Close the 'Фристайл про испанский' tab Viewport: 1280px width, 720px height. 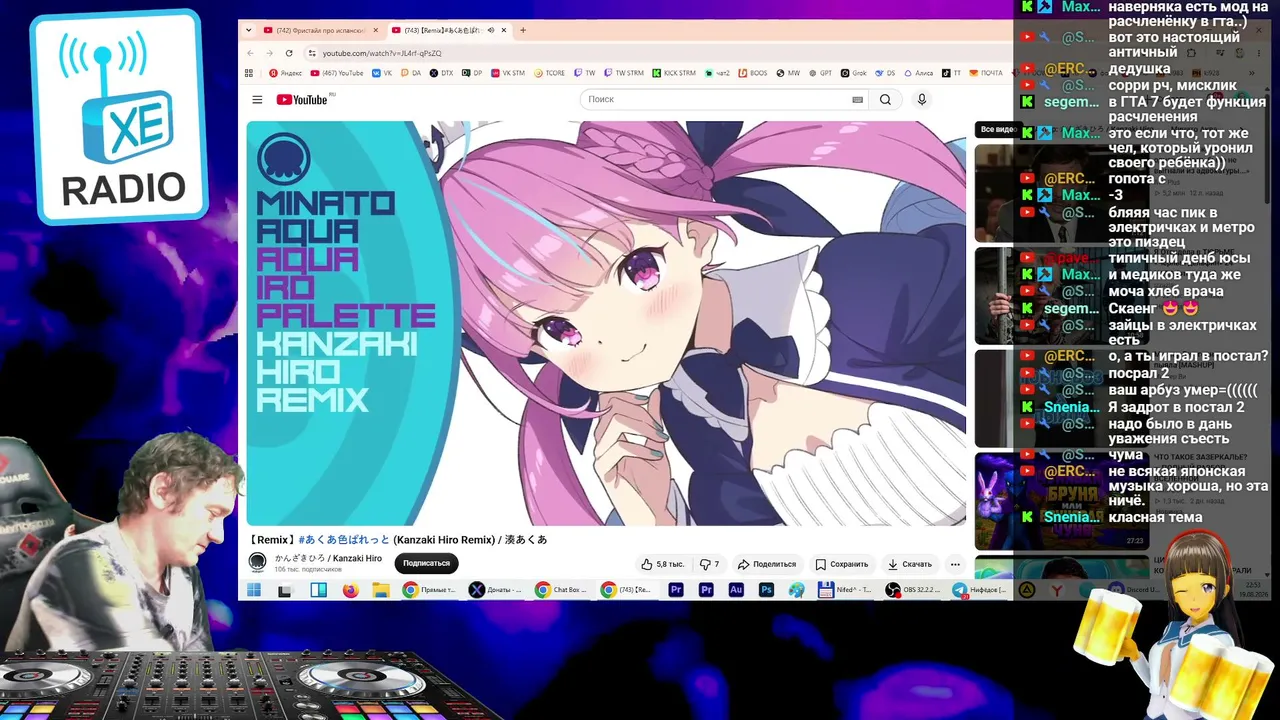pos(375,30)
